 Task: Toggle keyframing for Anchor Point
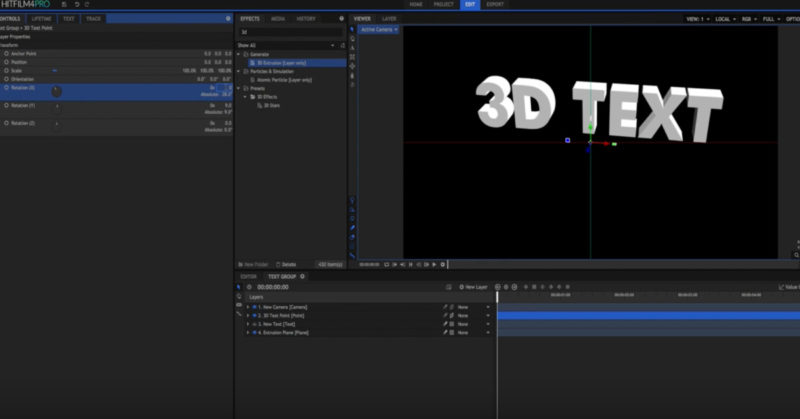point(6,53)
